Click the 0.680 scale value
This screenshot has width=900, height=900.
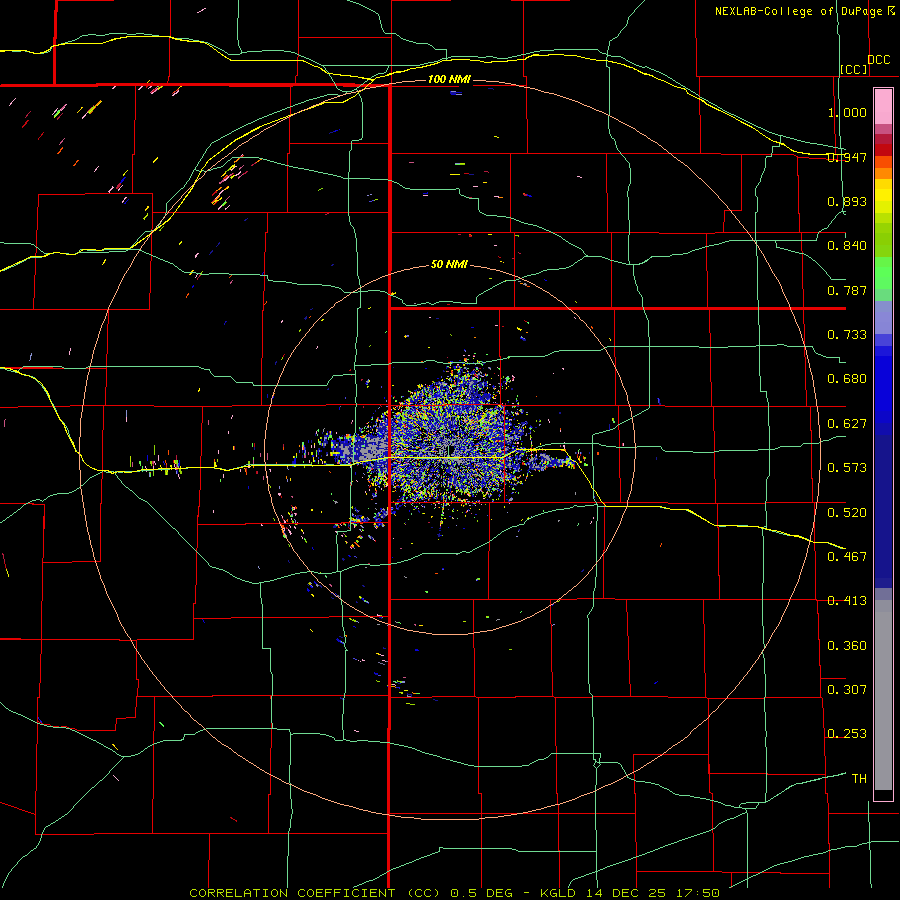click(847, 379)
